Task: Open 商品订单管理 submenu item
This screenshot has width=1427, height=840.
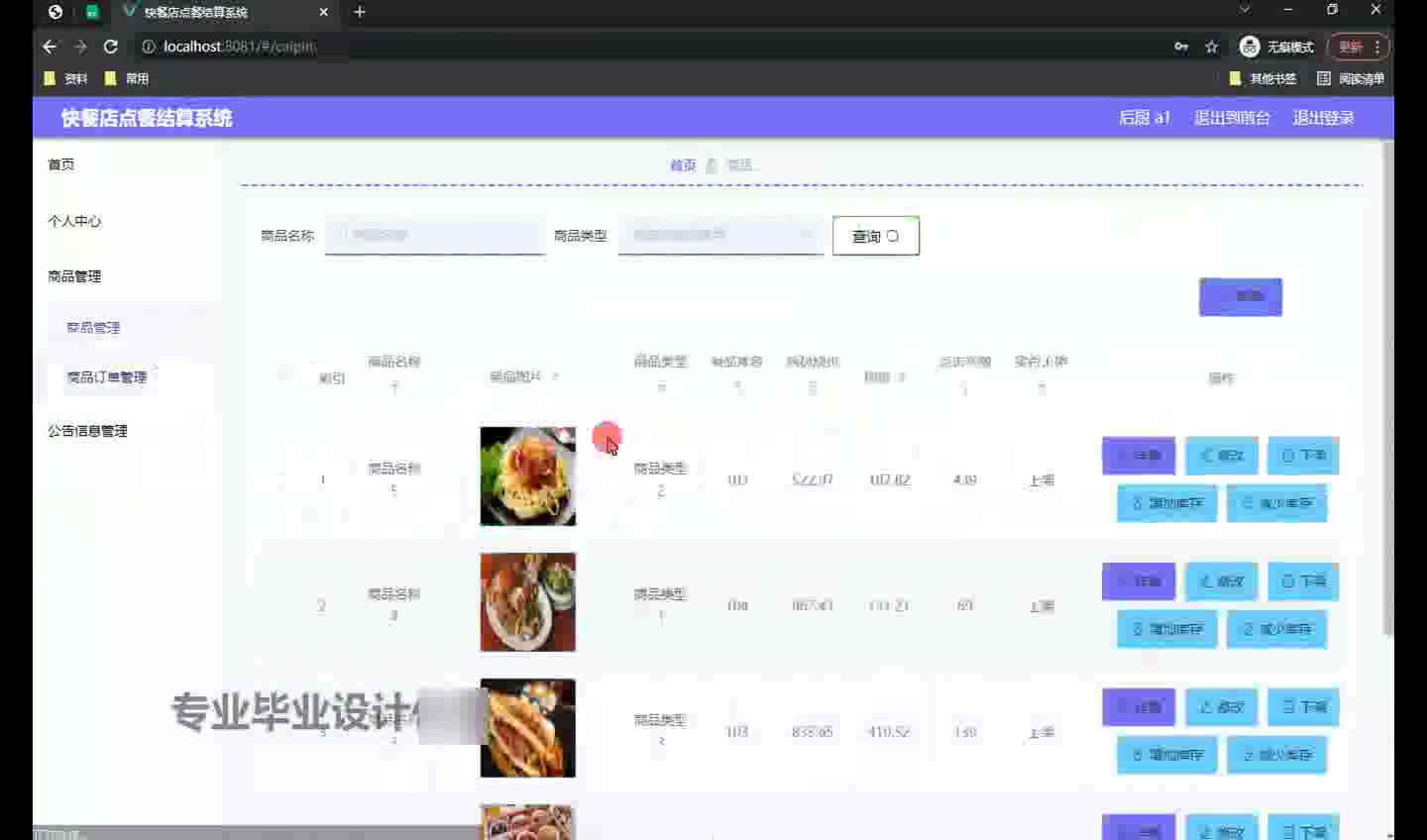Action: pos(106,377)
